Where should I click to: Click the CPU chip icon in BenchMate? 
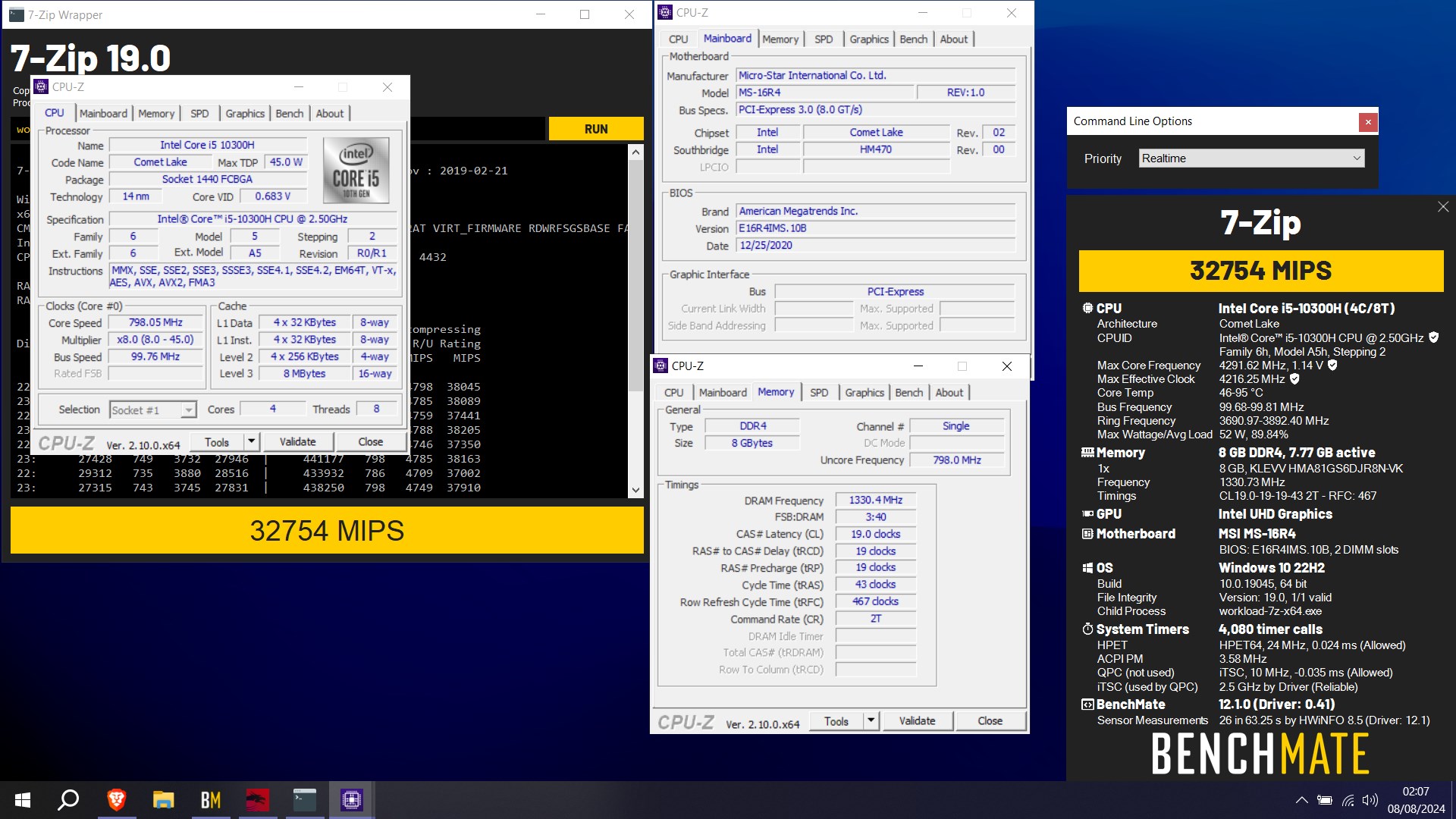click(x=1087, y=308)
